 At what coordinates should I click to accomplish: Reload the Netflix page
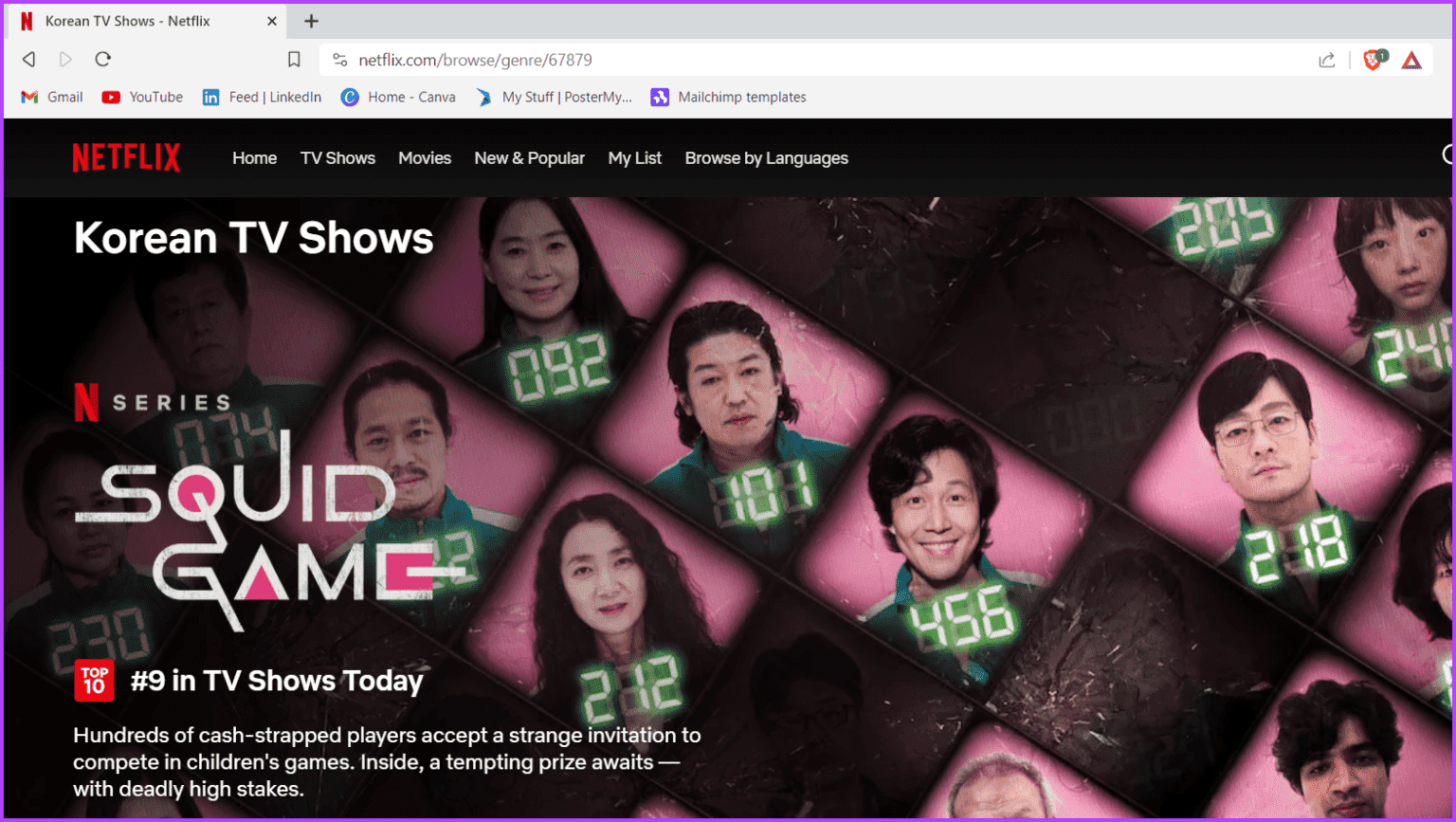pos(103,60)
